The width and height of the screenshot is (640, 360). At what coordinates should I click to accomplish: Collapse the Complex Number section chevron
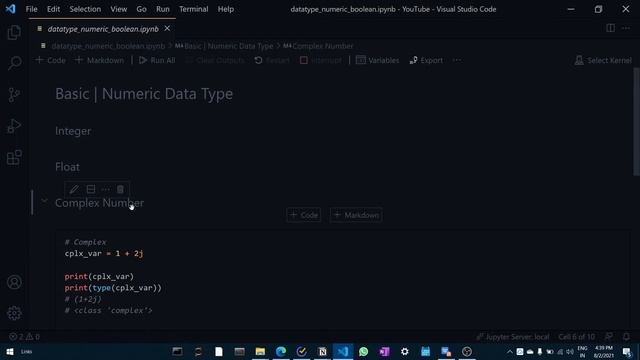[x=44, y=201]
